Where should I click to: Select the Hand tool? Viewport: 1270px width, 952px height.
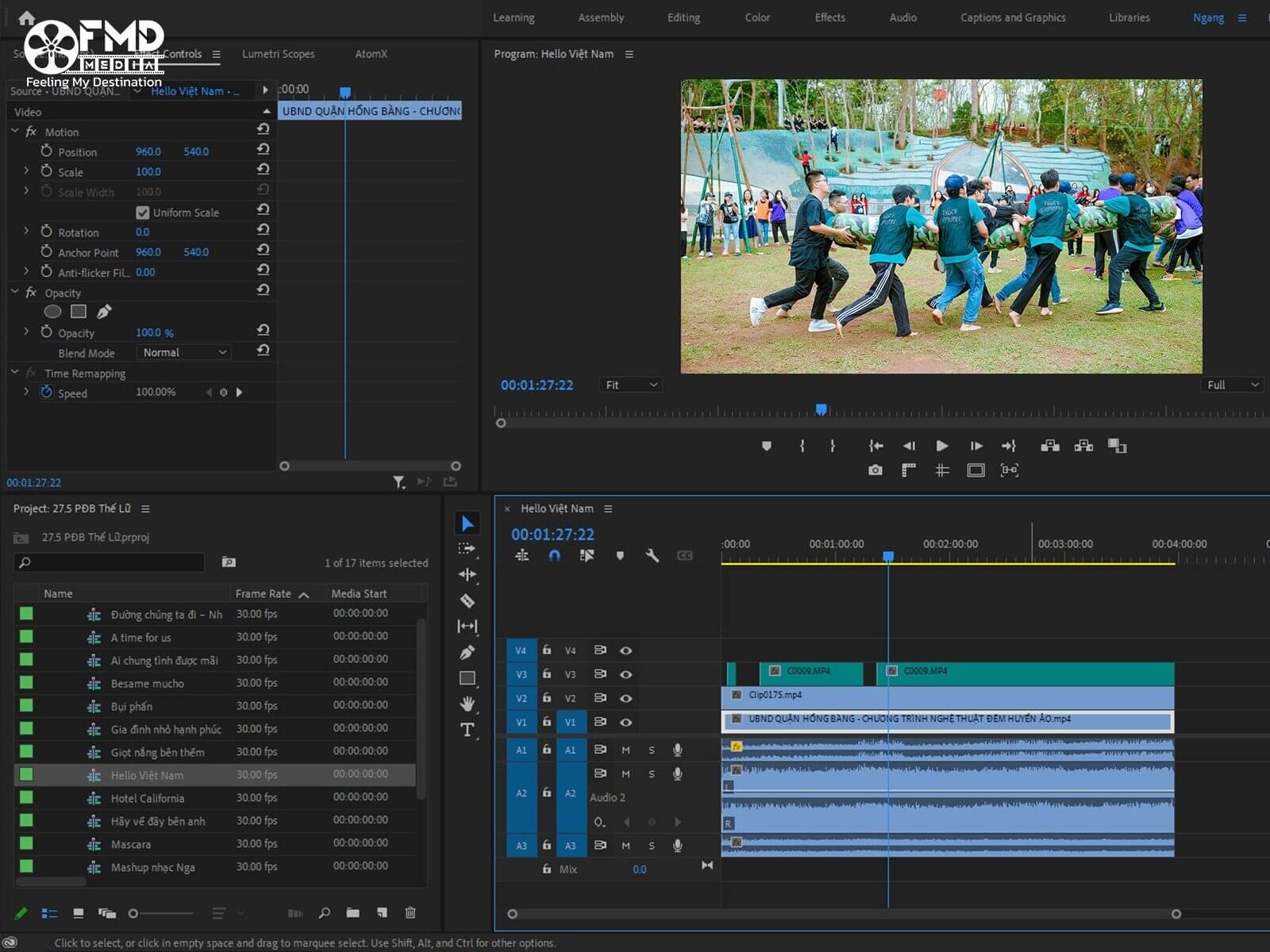tap(468, 704)
